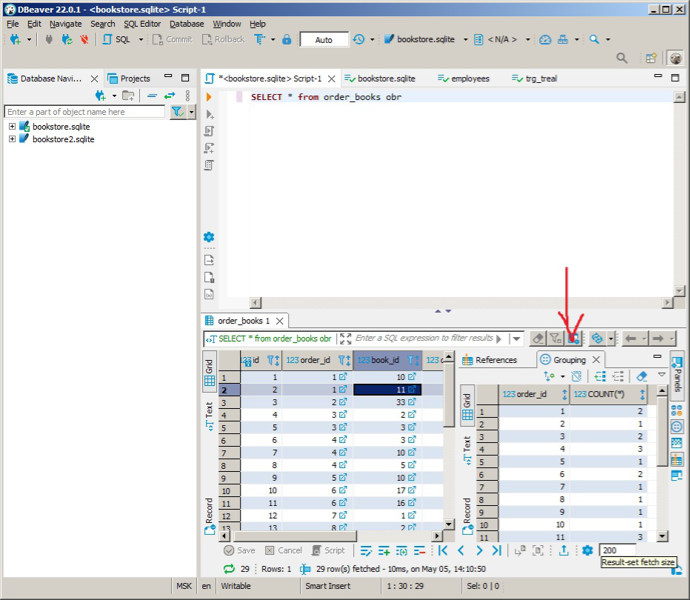Expand the bookstore2.sqlite tree node

coord(12,139)
